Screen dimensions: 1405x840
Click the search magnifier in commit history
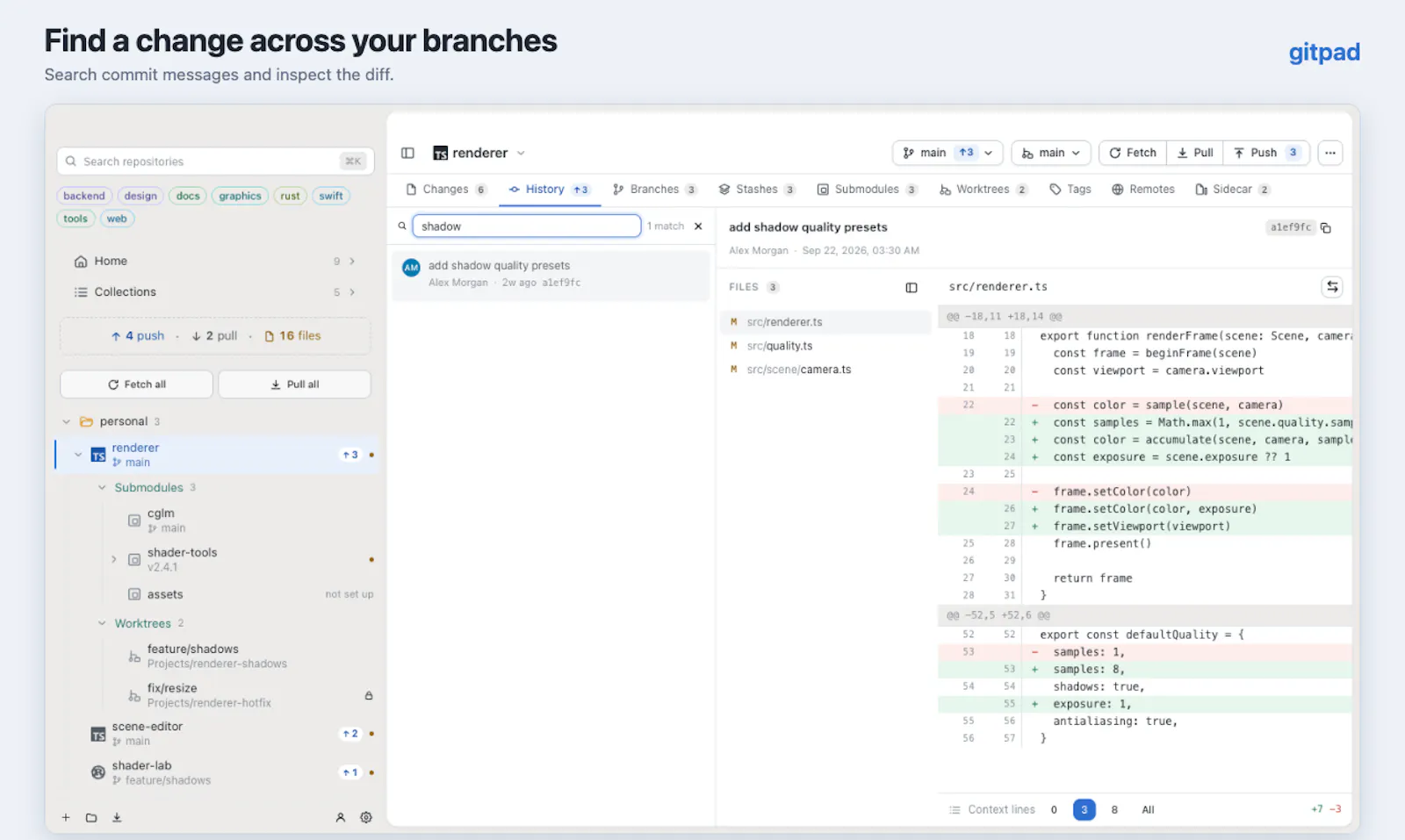[402, 226]
